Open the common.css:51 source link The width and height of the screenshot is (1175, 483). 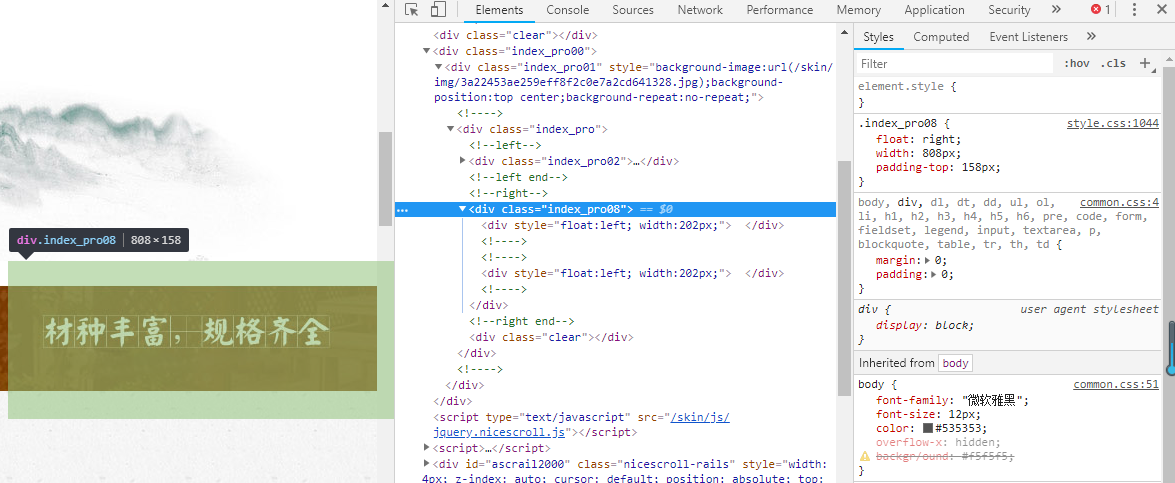(1116, 384)
